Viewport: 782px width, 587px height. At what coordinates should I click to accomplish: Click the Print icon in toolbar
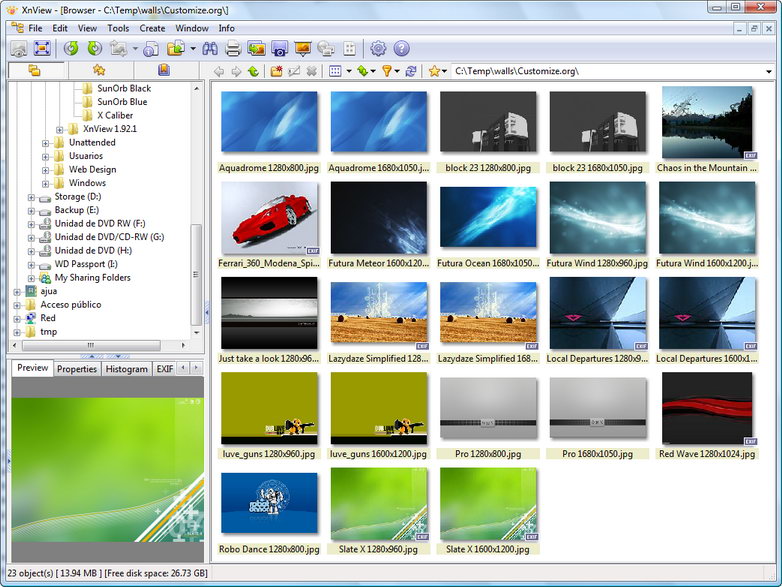[x=233, y=48]
